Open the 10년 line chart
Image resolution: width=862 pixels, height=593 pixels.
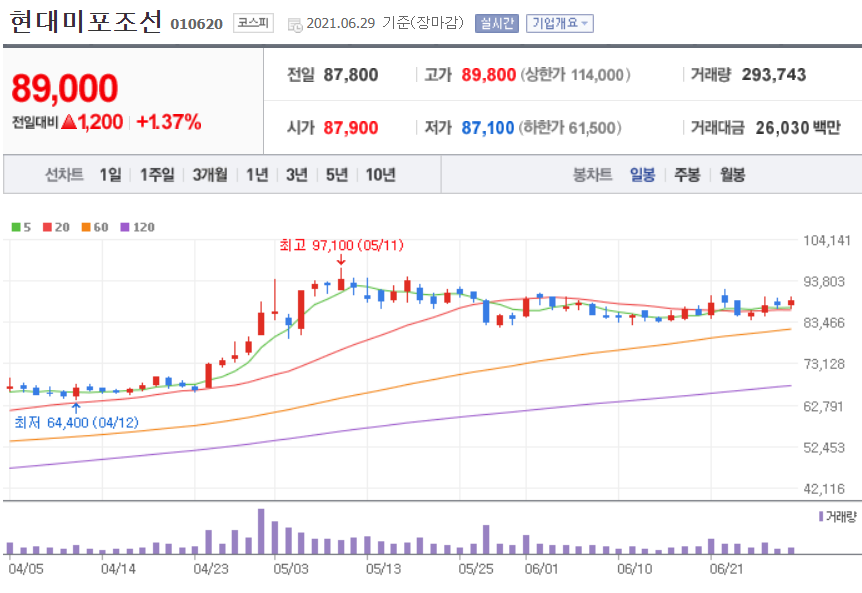point(380,175)
